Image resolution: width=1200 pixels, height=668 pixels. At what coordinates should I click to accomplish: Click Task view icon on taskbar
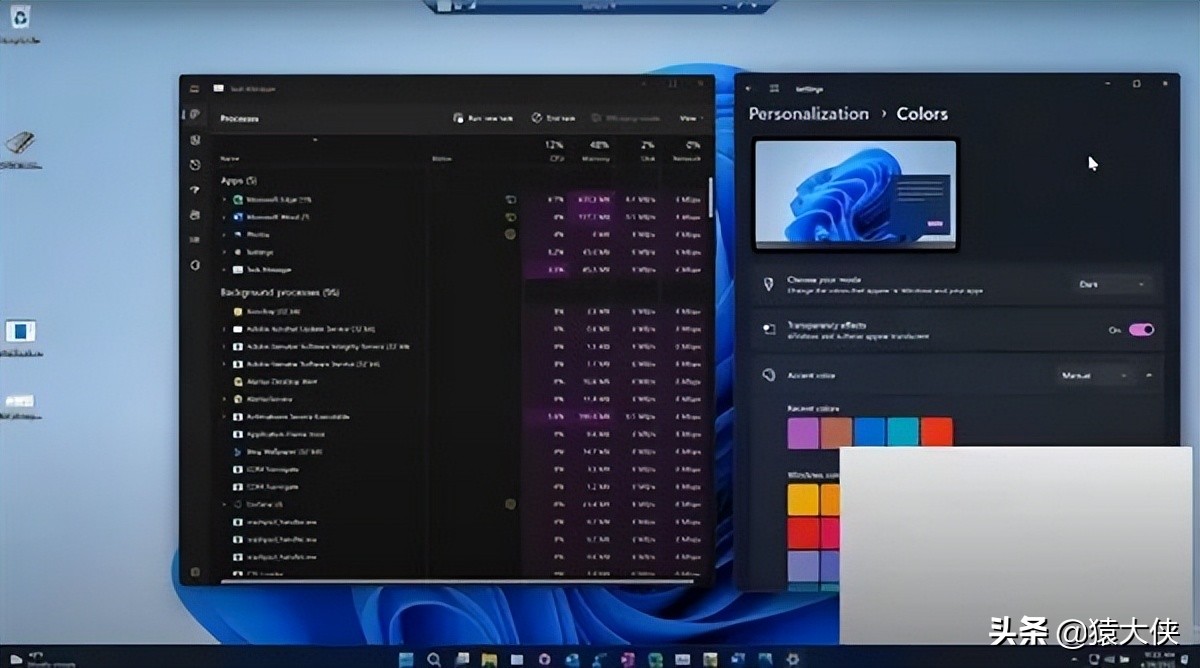tap(461, 658)
